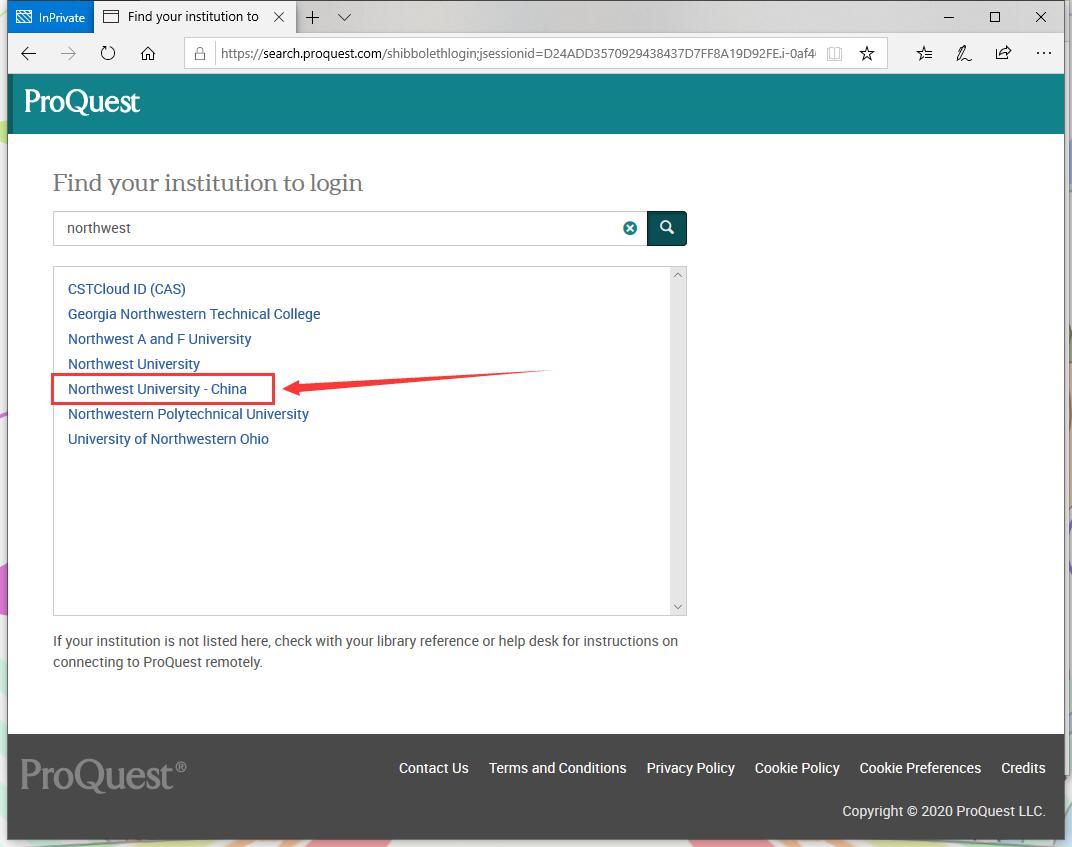This screenshot has width=1072, height=847.
Task: Click the institution search input field
Action: [335, 228]
